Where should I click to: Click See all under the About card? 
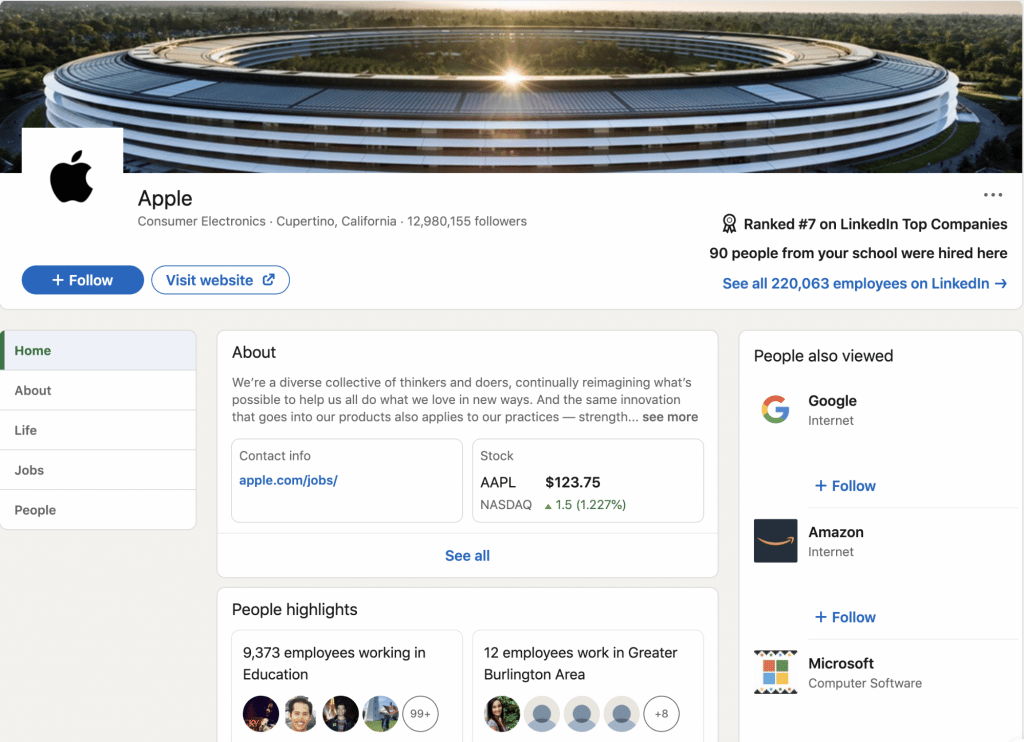(468, 556)
